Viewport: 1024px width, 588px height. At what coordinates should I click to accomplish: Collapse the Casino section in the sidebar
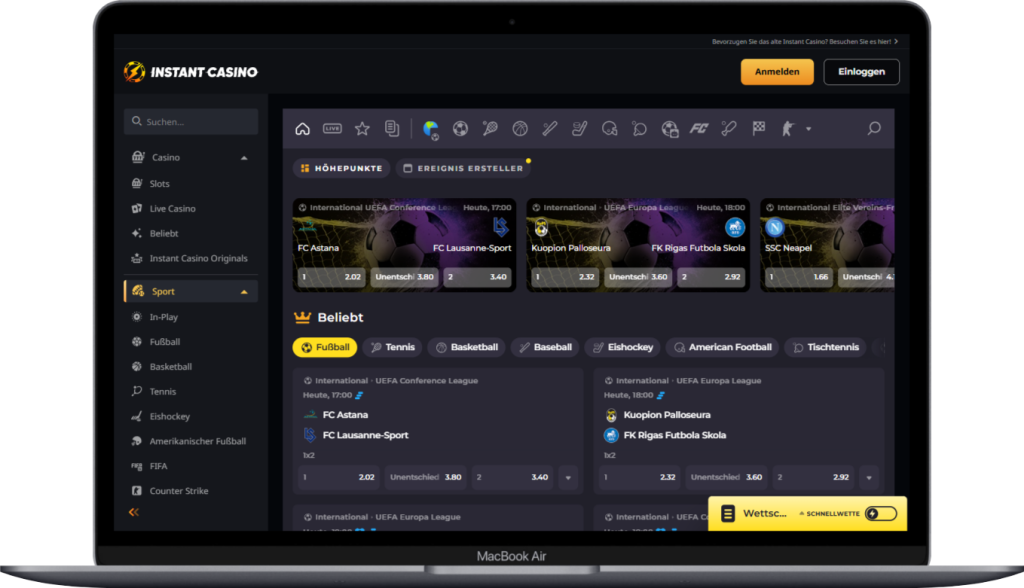pos(244,158)
